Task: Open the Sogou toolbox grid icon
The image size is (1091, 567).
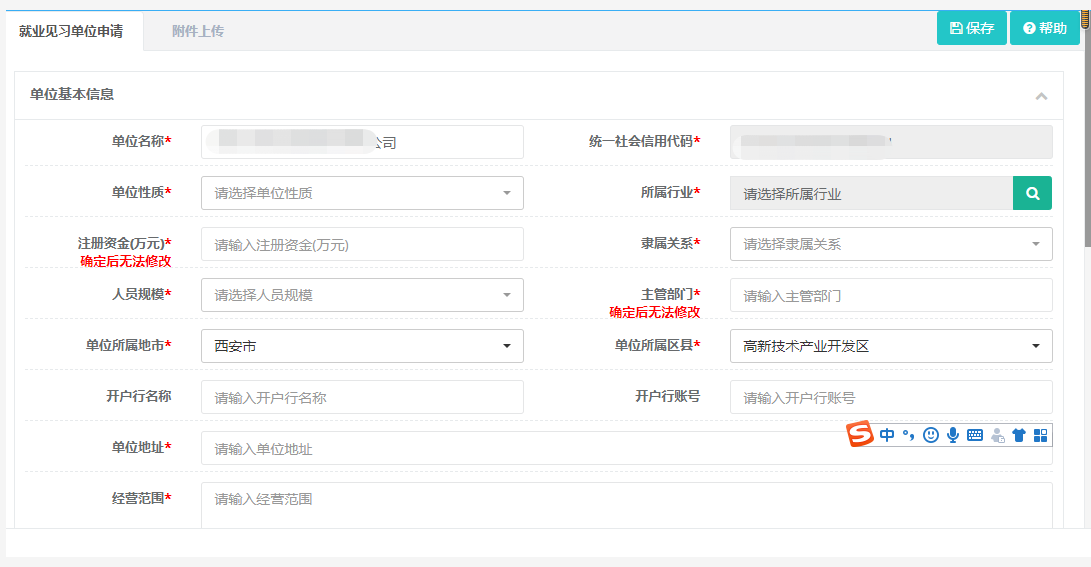Action: [x=1040, y=435]
